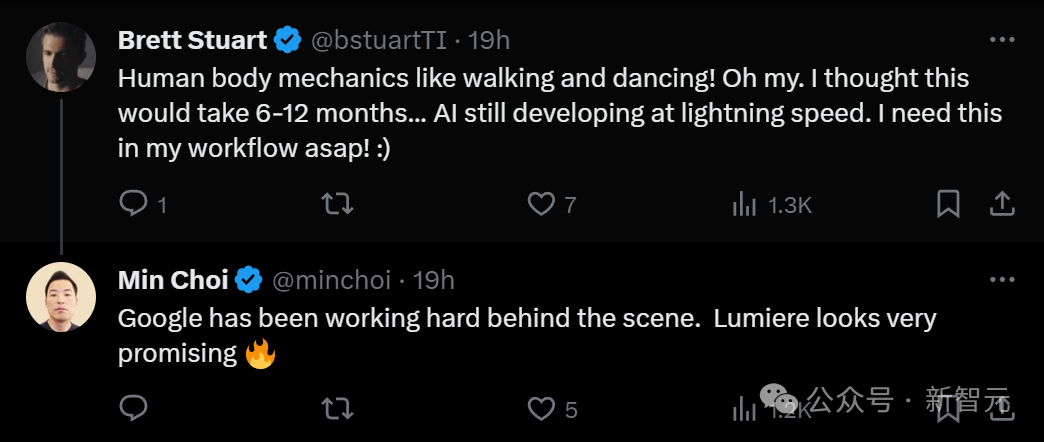Bookmark Brett Stuart's tweet

(948, 204)
